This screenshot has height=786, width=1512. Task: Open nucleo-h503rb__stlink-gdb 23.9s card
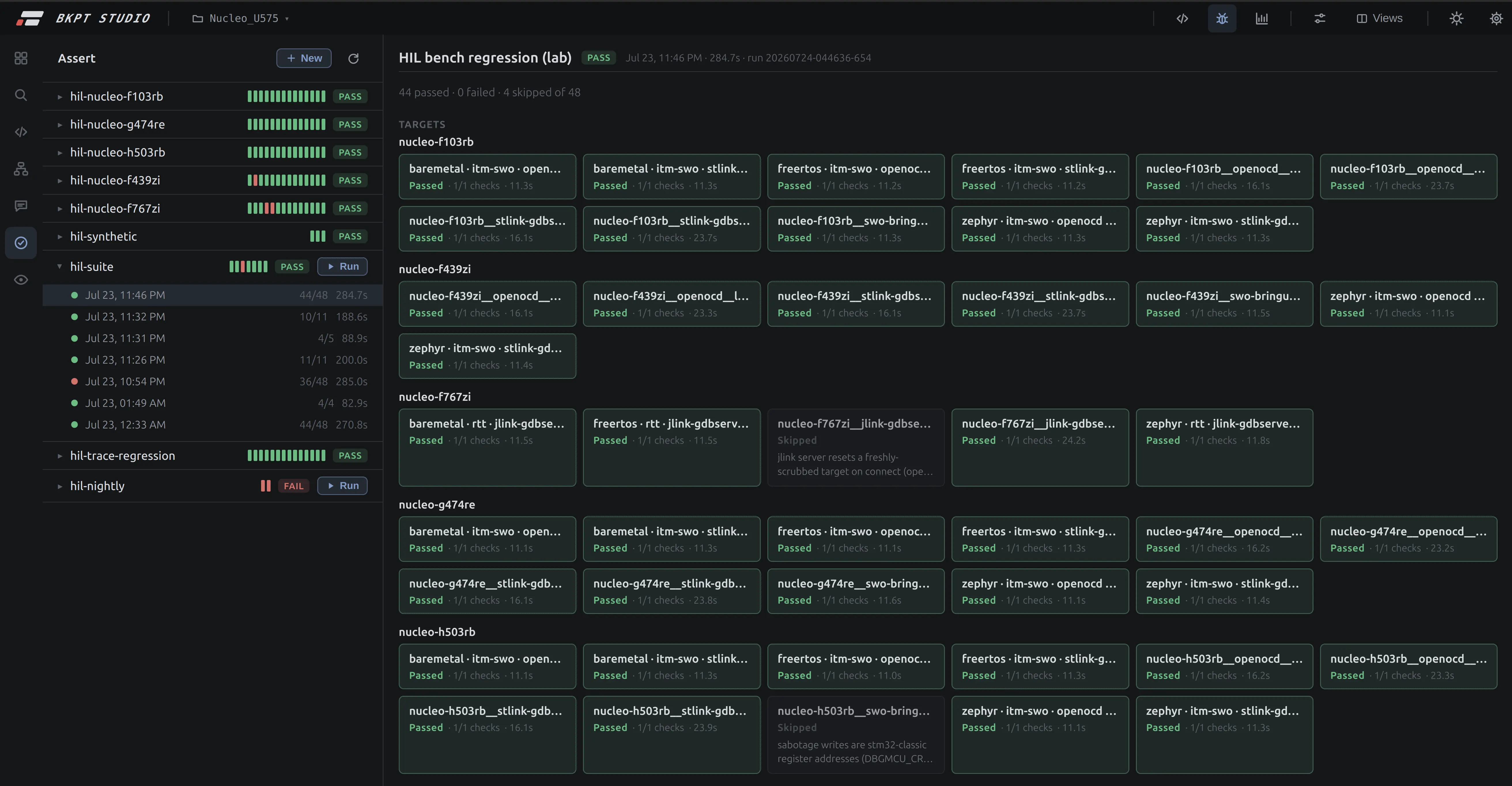click(671, 734)
